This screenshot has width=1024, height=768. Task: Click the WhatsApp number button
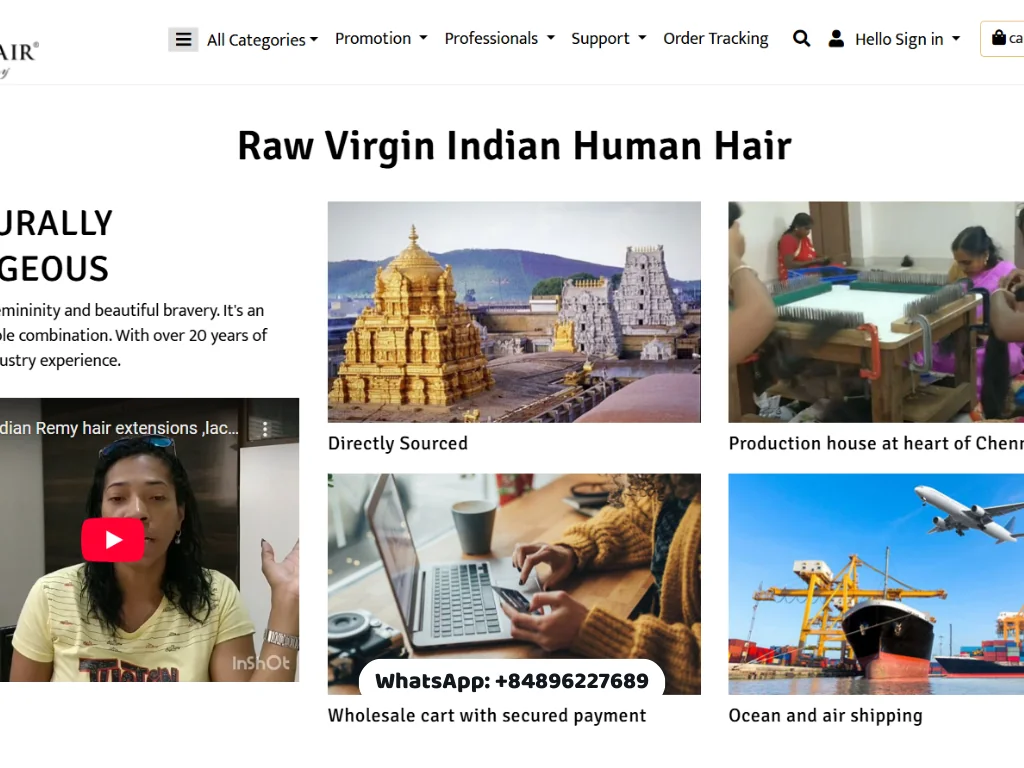511,681
